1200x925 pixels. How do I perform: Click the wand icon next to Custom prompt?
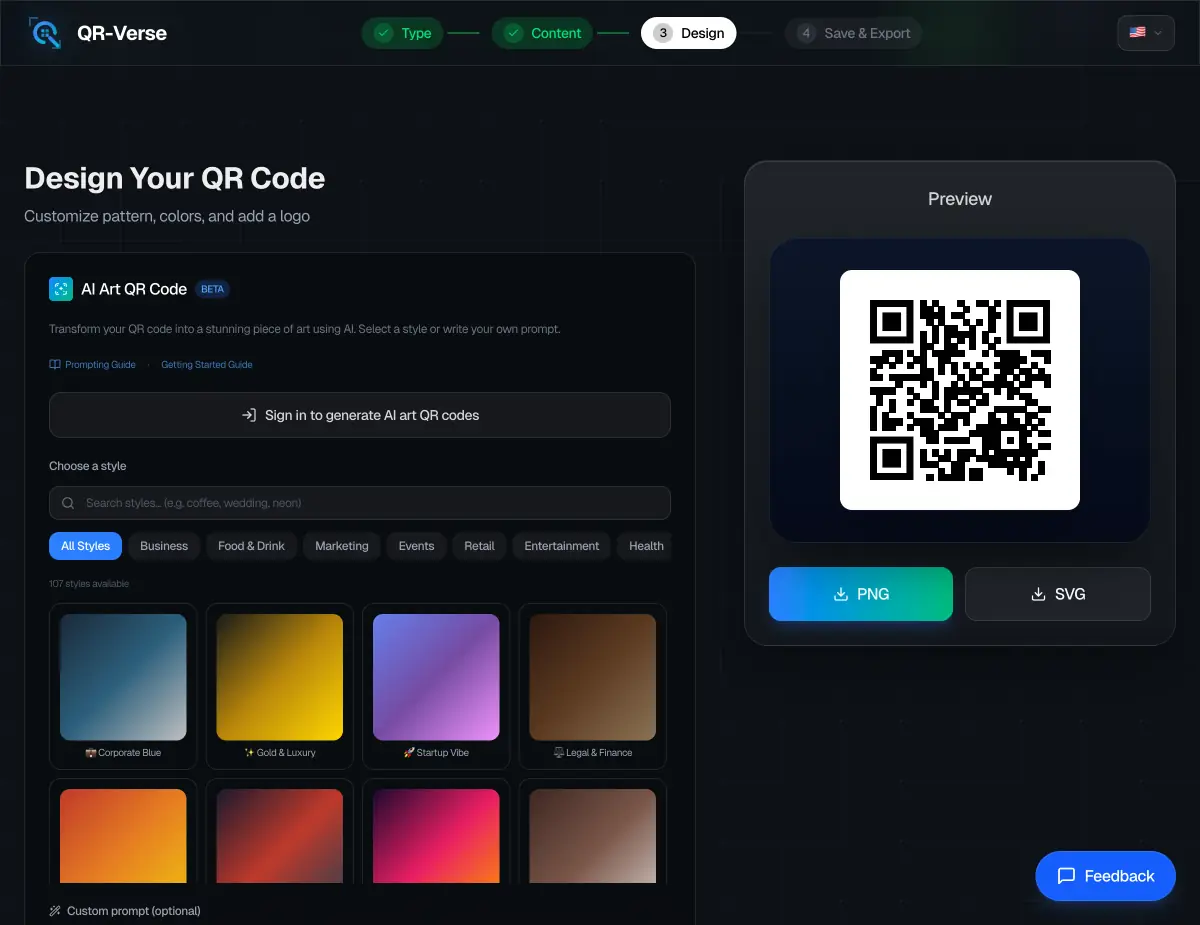coord(55,911)
